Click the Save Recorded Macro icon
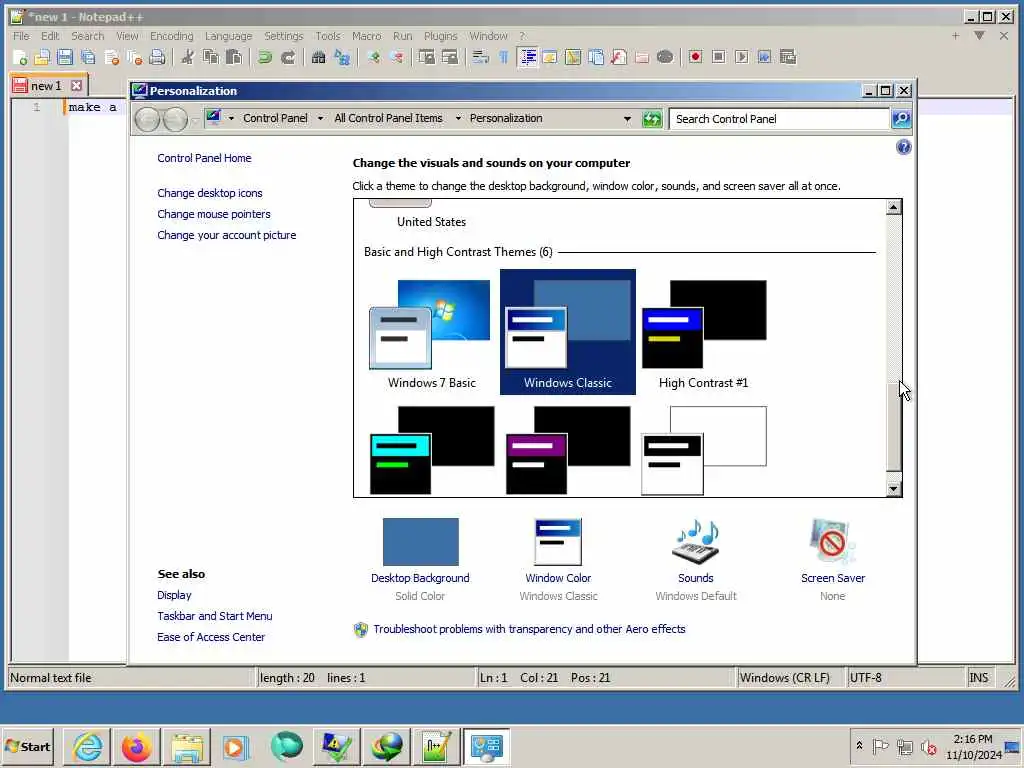Image resolution: width=1024 pixels, height=768 pixels. pos(788,57)
